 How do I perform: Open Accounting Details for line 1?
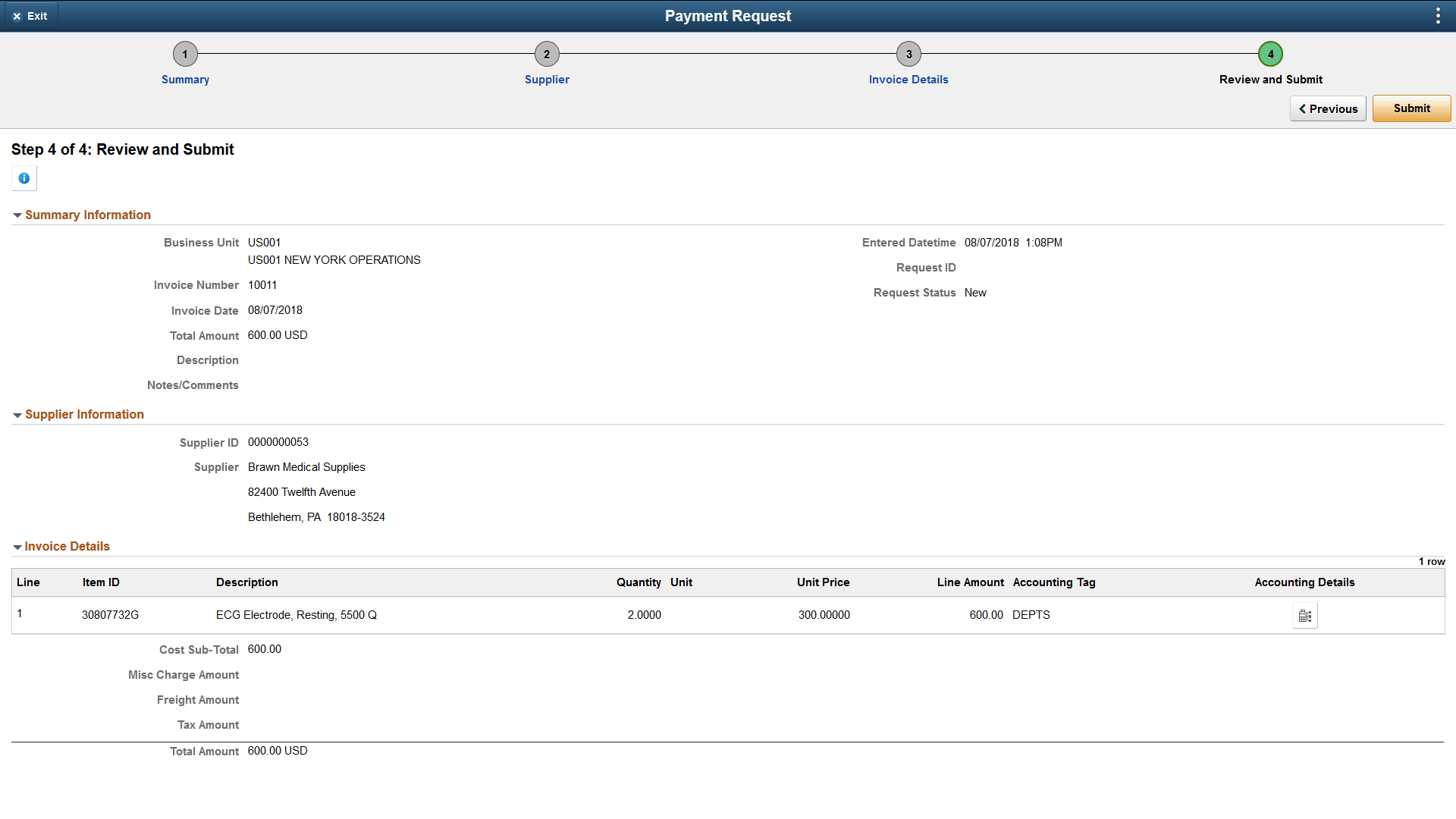point(1304,615)
